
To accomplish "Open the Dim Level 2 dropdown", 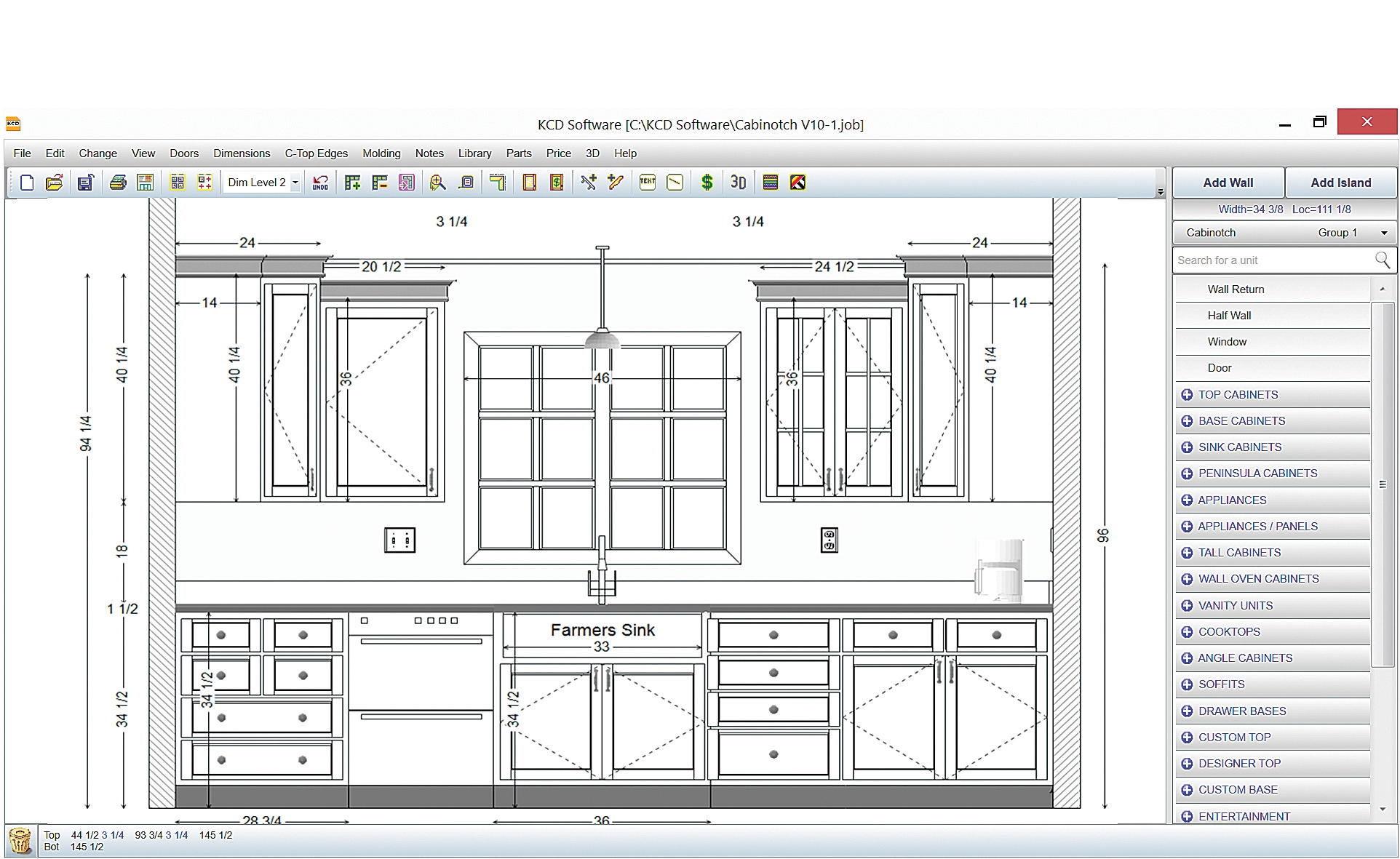I will tap(295, 183).
